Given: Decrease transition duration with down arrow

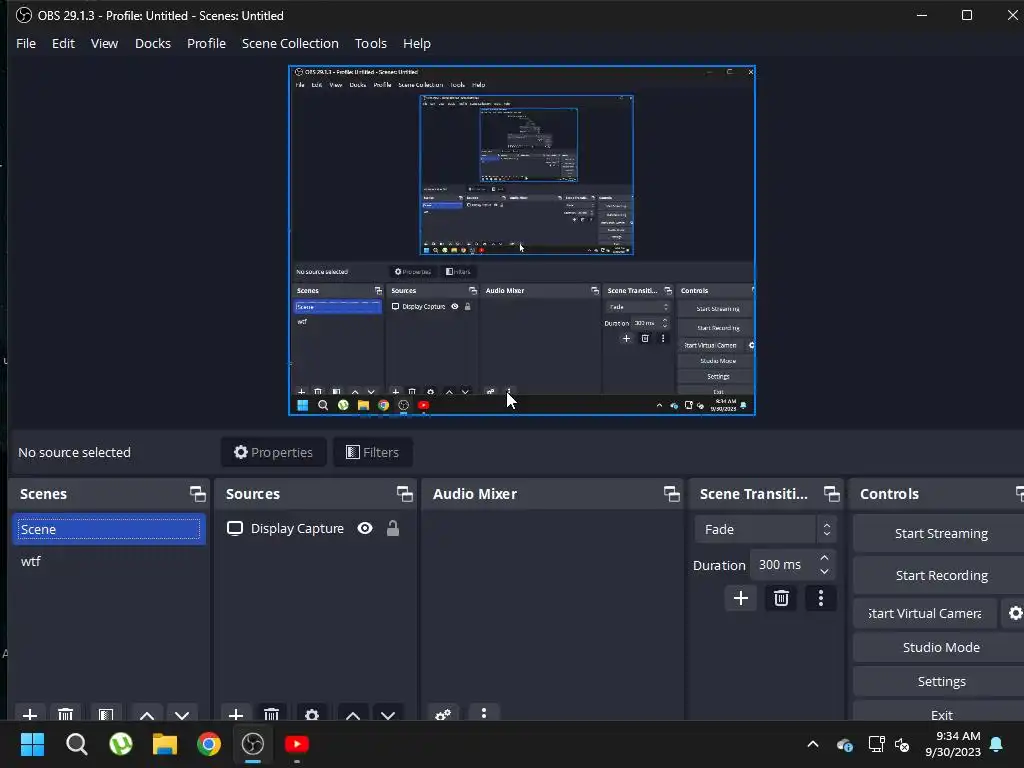Looking at the screenshot, I should pyautogui.click(x=824, y=572).
